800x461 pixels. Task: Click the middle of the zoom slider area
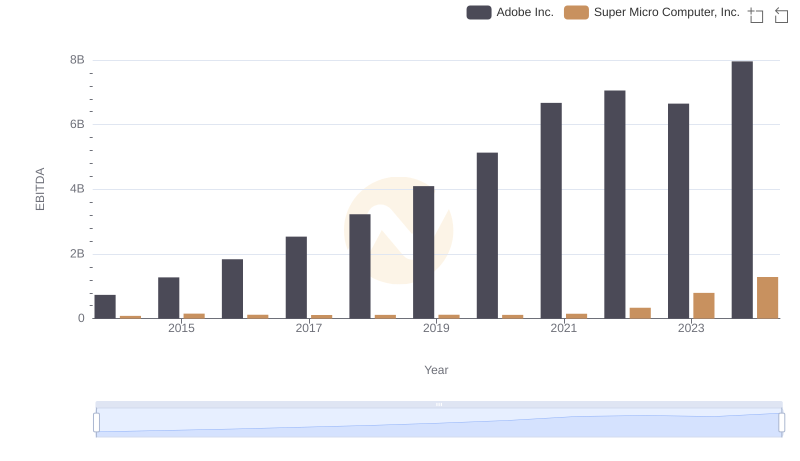439,423
